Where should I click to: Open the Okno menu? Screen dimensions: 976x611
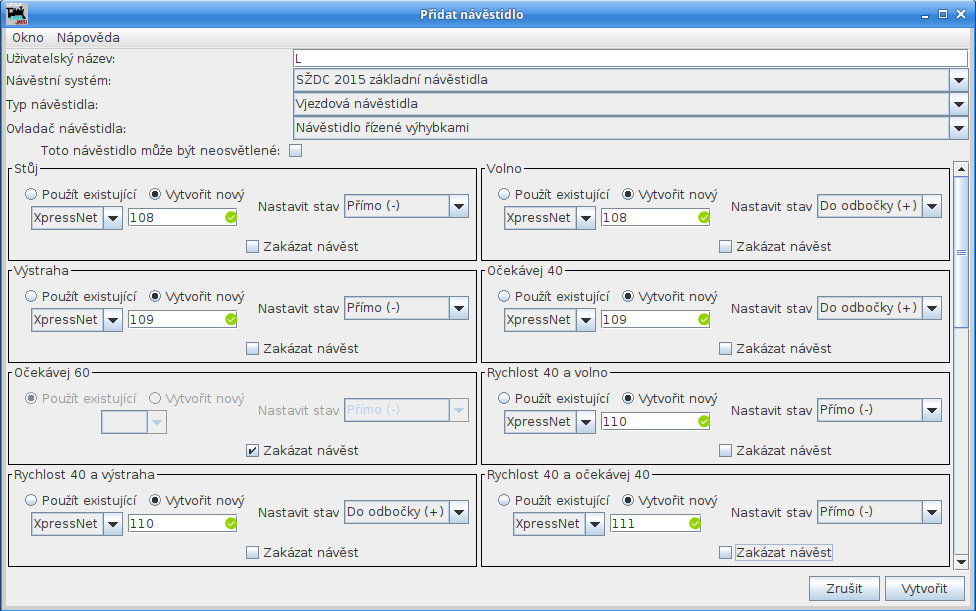click(28, 37)
